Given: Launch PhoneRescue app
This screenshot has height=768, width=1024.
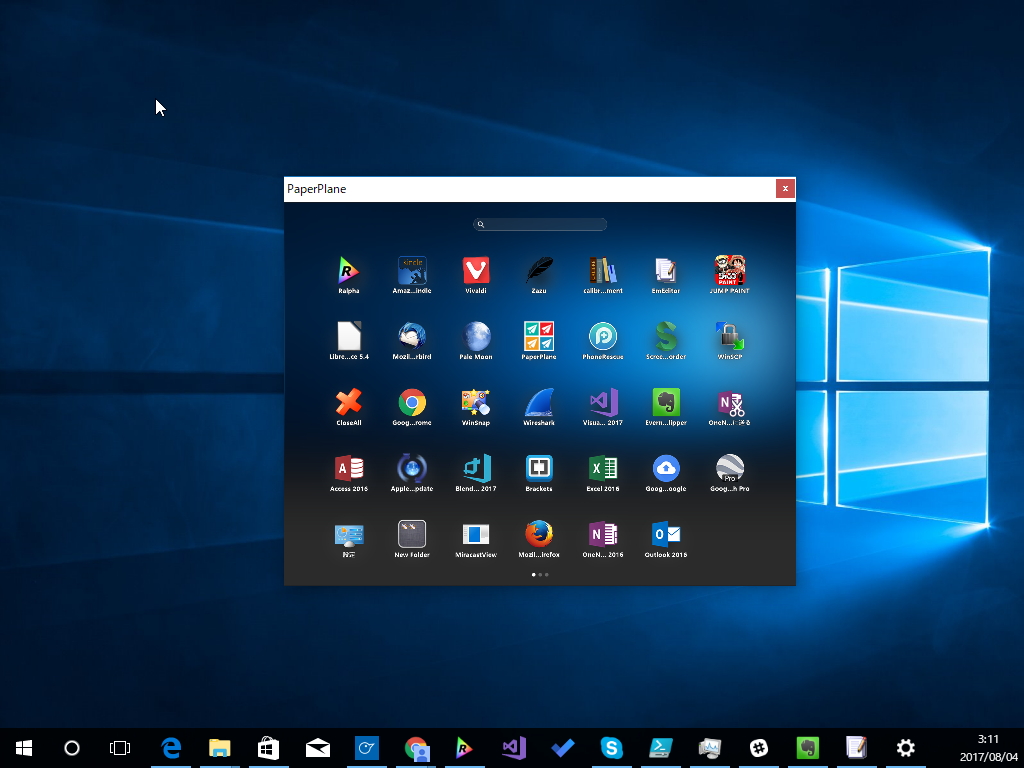Looking at the screenshot, I should pyautogui.click(x=603, y=336).
